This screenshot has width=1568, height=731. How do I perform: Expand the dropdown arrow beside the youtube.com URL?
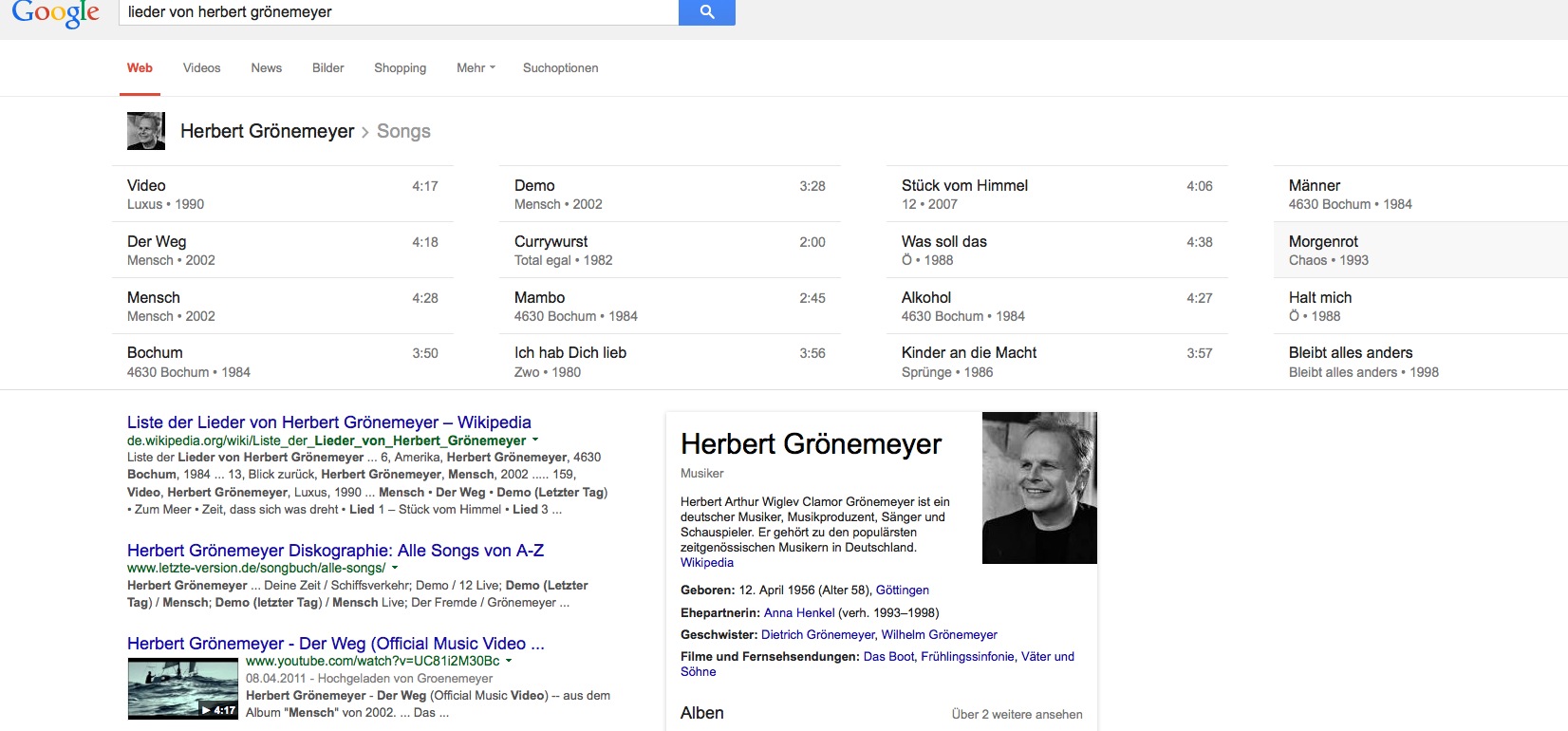click(x=509, y=661)
